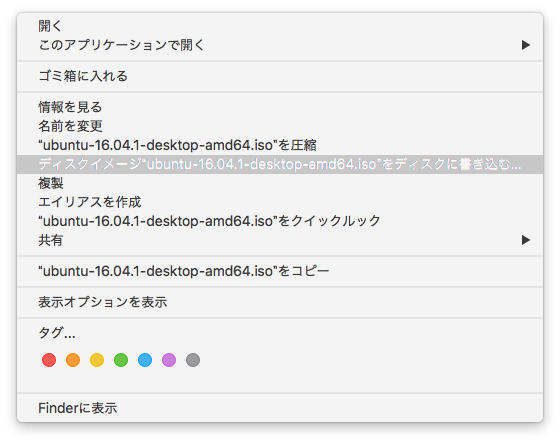Apply the yellow tag color
The width and height of the screenshot is (560, 443).
97,360
